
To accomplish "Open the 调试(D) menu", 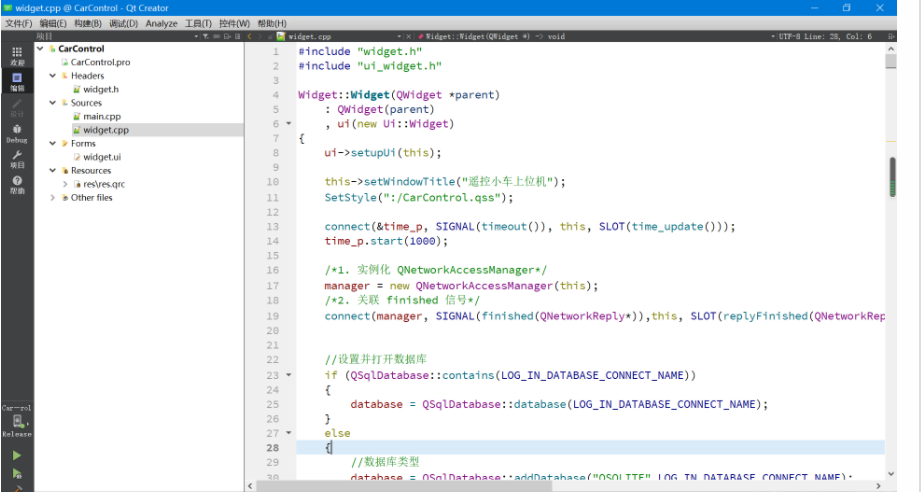I will pyautogui.click(x=123, y=23).
